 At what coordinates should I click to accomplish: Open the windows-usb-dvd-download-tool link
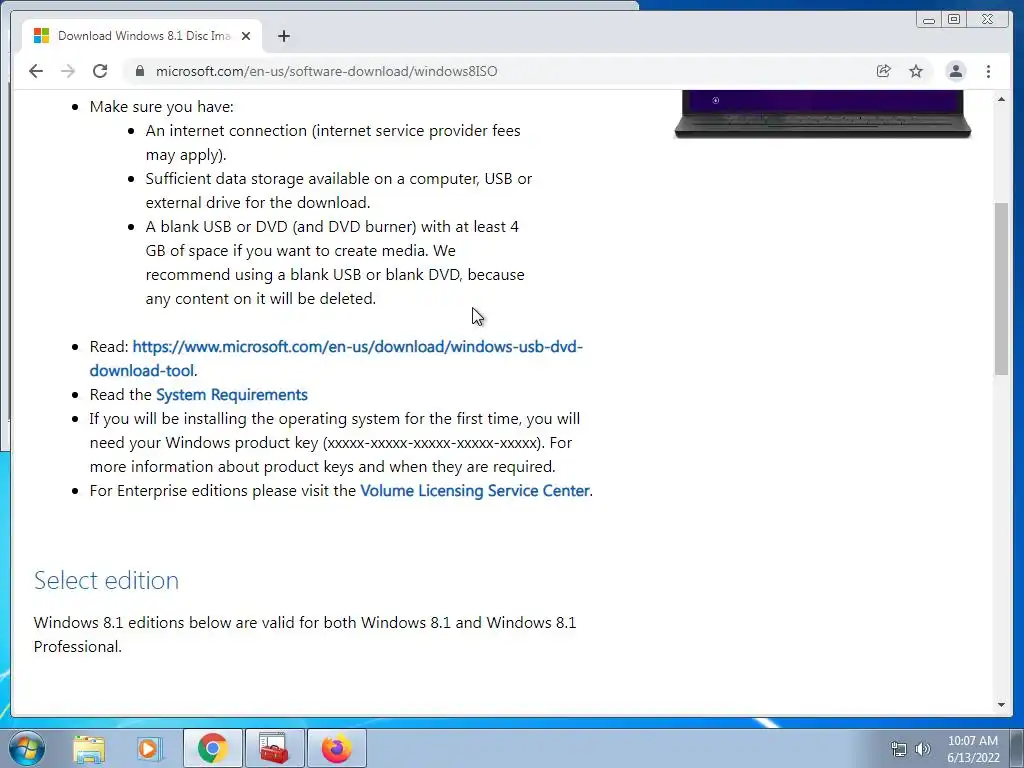pos(336,359)
